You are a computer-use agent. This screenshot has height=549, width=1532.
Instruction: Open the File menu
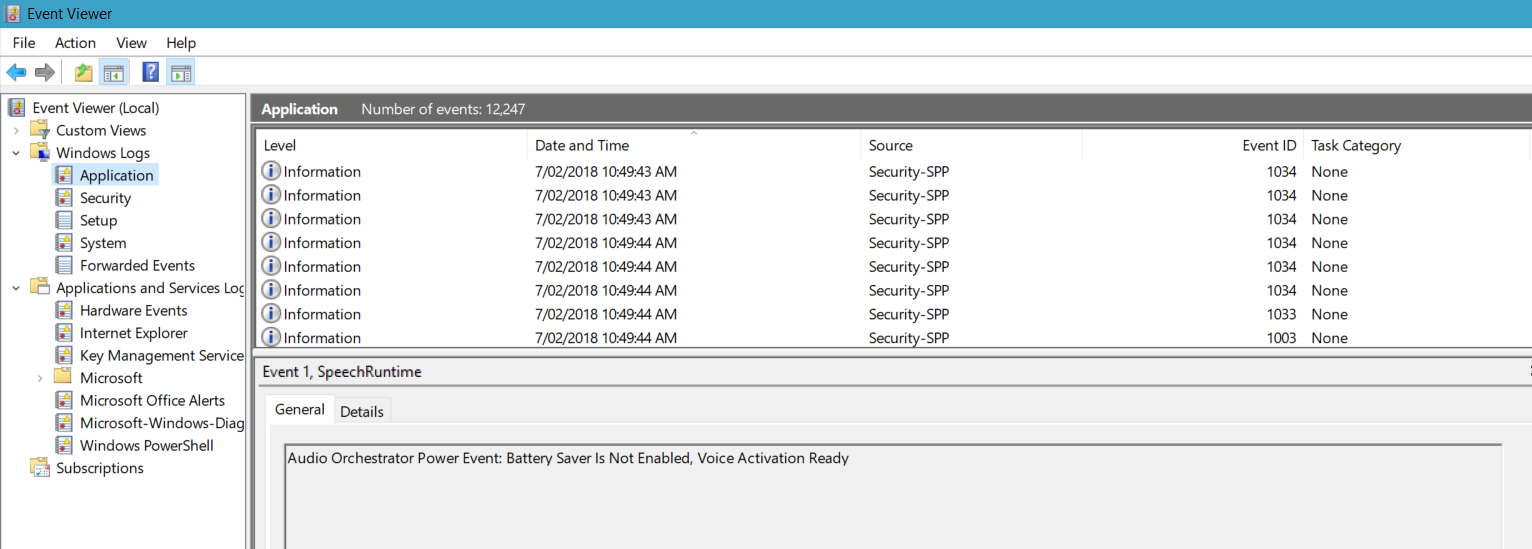(24, 43)
